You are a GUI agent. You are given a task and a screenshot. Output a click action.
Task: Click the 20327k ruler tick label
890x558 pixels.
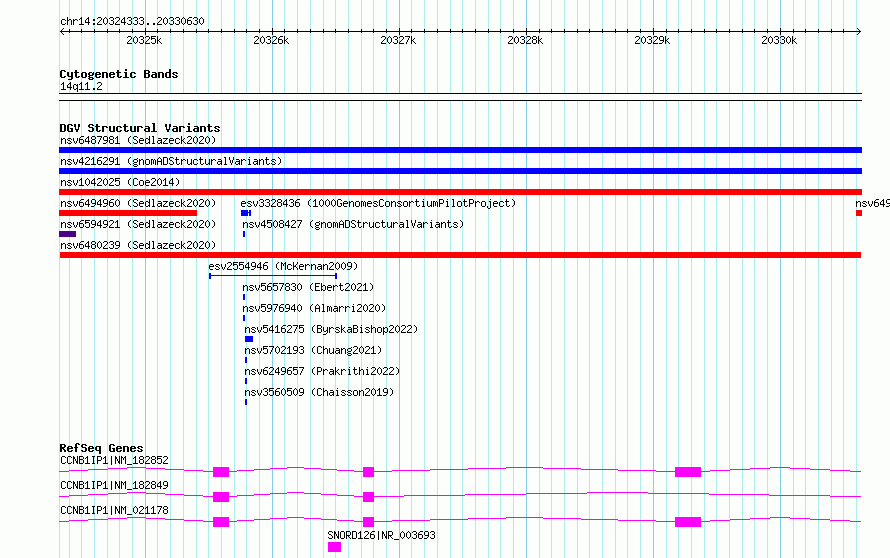coord(398,40)
